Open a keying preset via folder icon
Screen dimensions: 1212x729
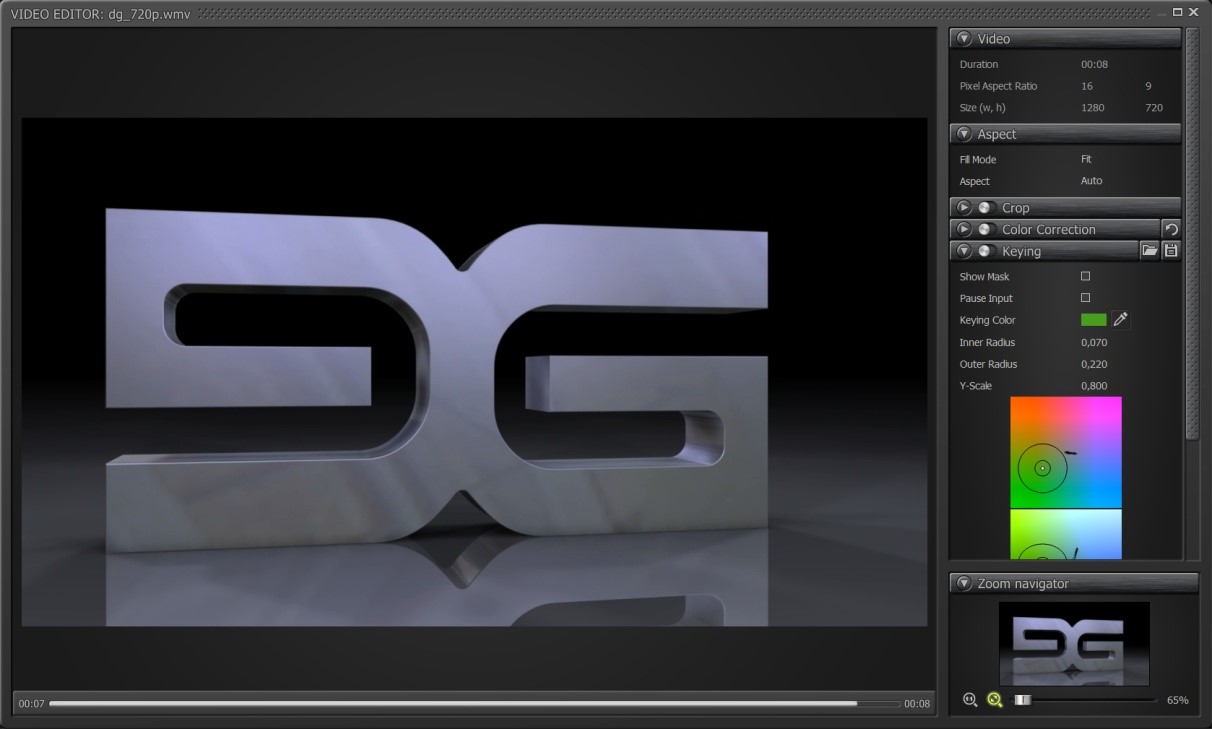coord(1150,251)
